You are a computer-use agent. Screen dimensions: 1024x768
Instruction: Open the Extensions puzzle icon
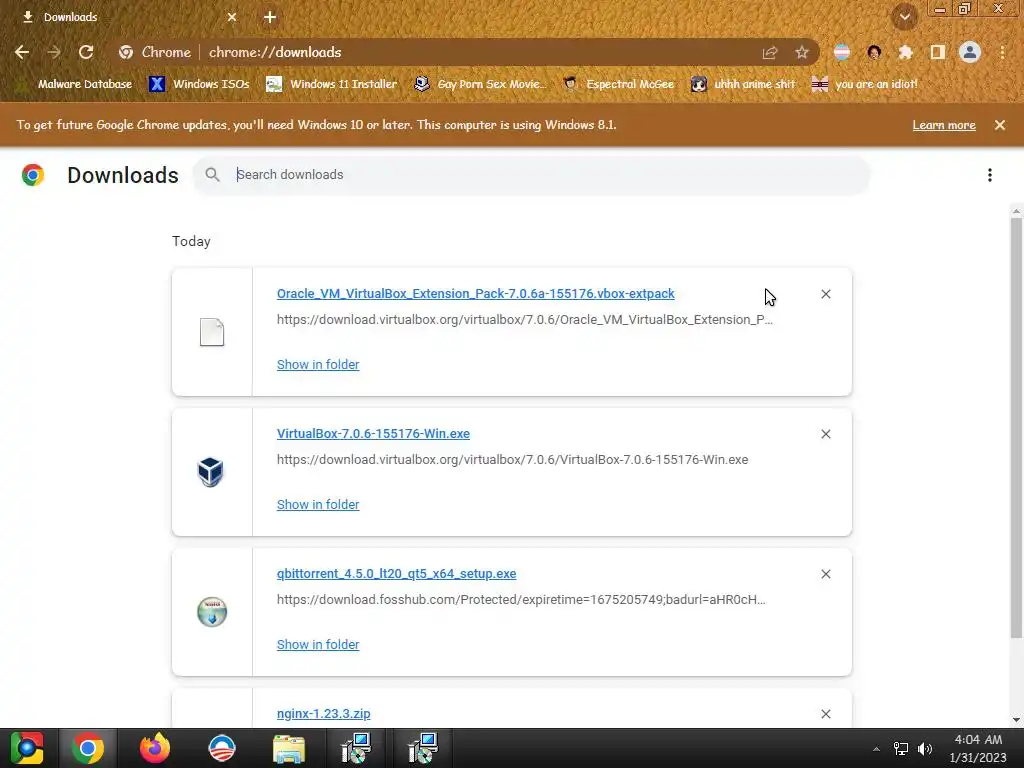pyautogui.click(x=905, y=52)
